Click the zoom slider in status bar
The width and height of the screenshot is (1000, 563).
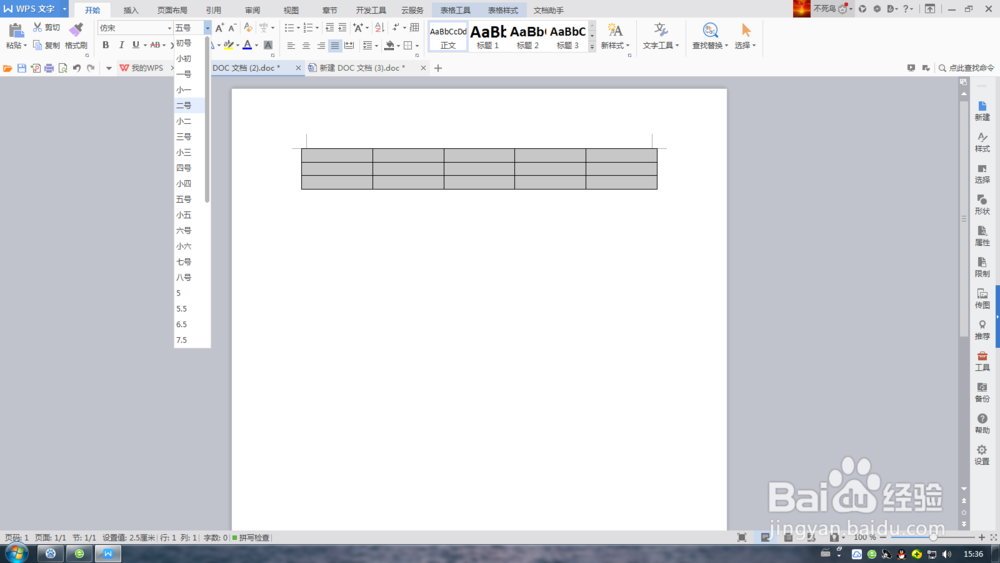932,538
